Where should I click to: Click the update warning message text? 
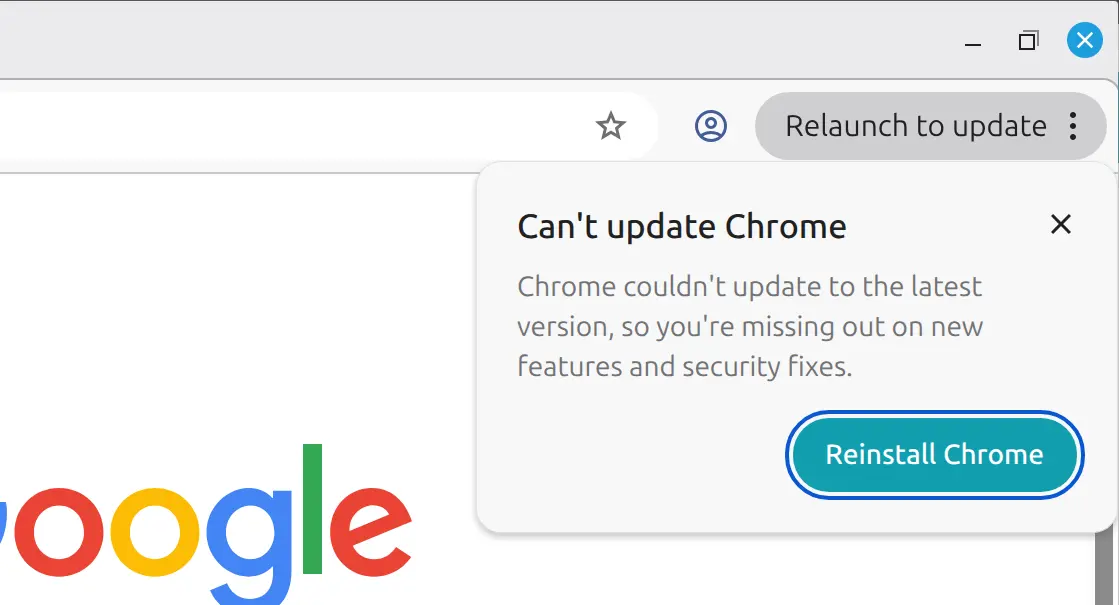tap(748, 326)
